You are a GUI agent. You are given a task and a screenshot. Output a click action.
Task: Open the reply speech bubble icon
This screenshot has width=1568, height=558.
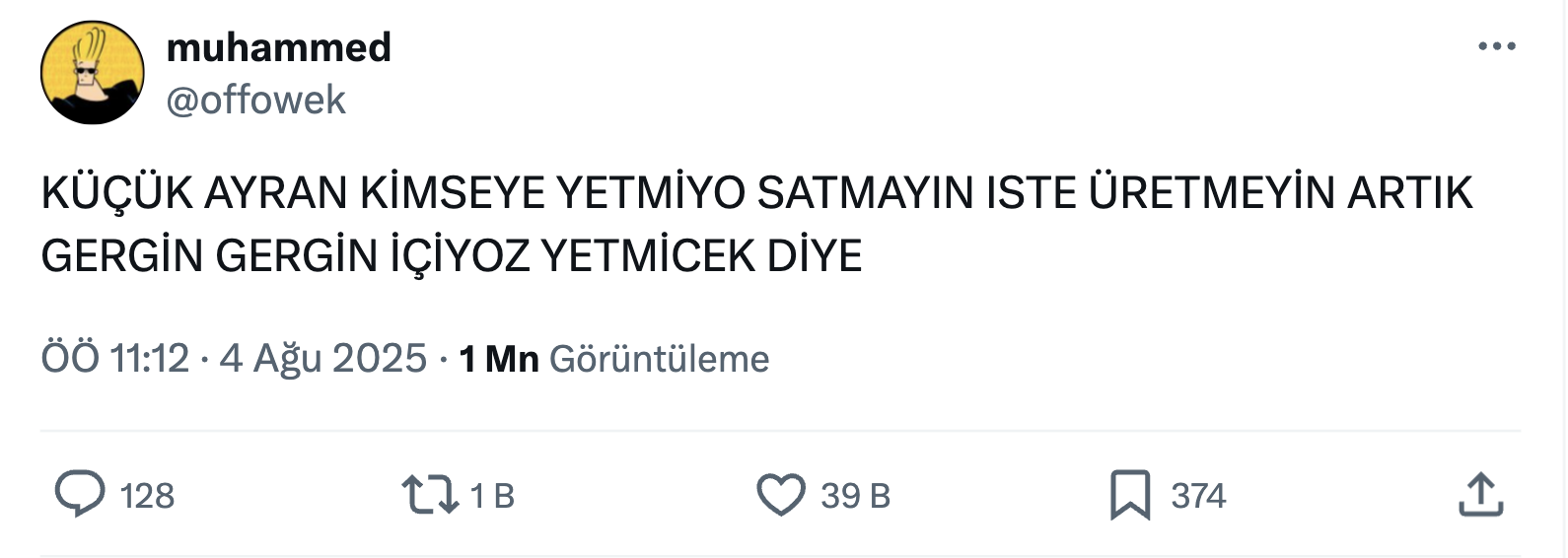pos(80,495)
